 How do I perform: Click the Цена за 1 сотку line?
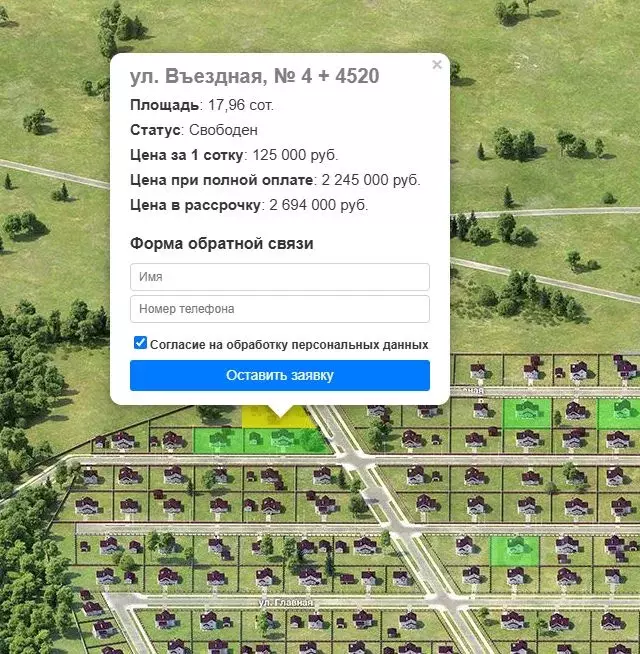pos(234,155)
